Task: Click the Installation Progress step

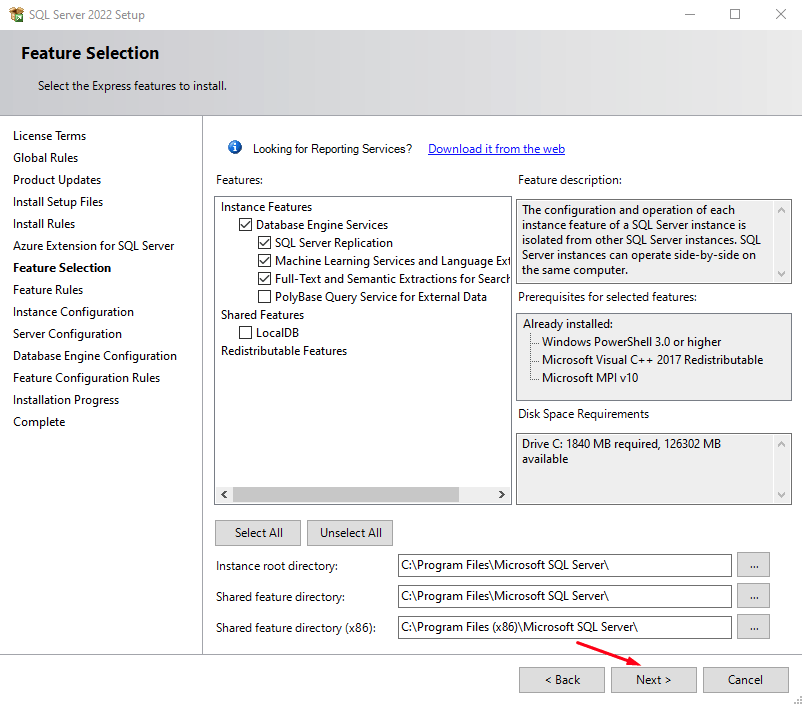Action: (66, 400)
